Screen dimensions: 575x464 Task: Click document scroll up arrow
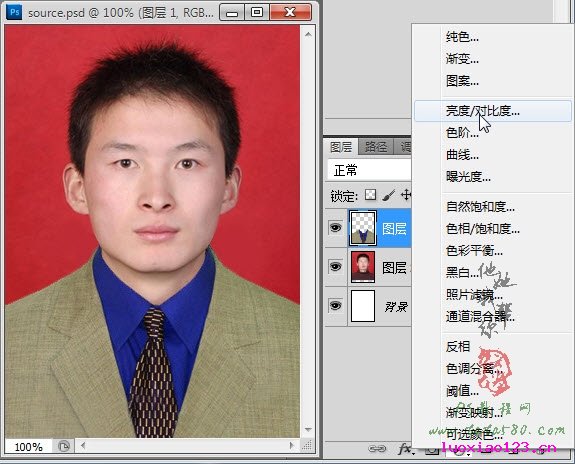click(x=308, y=34)
